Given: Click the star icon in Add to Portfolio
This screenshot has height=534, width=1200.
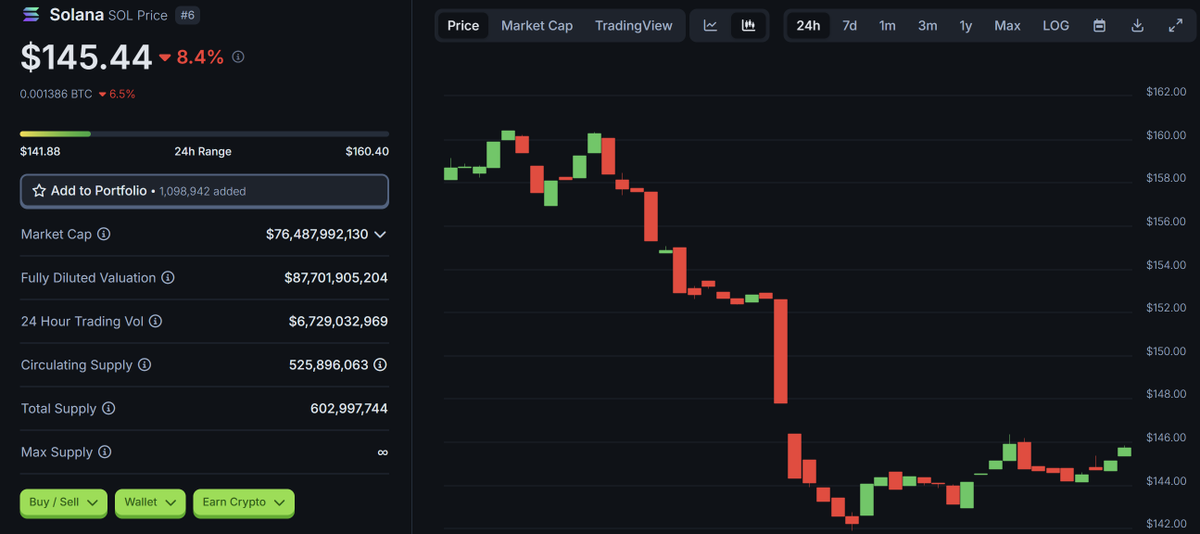Looking at the screenshot, I should pos(39,190).
